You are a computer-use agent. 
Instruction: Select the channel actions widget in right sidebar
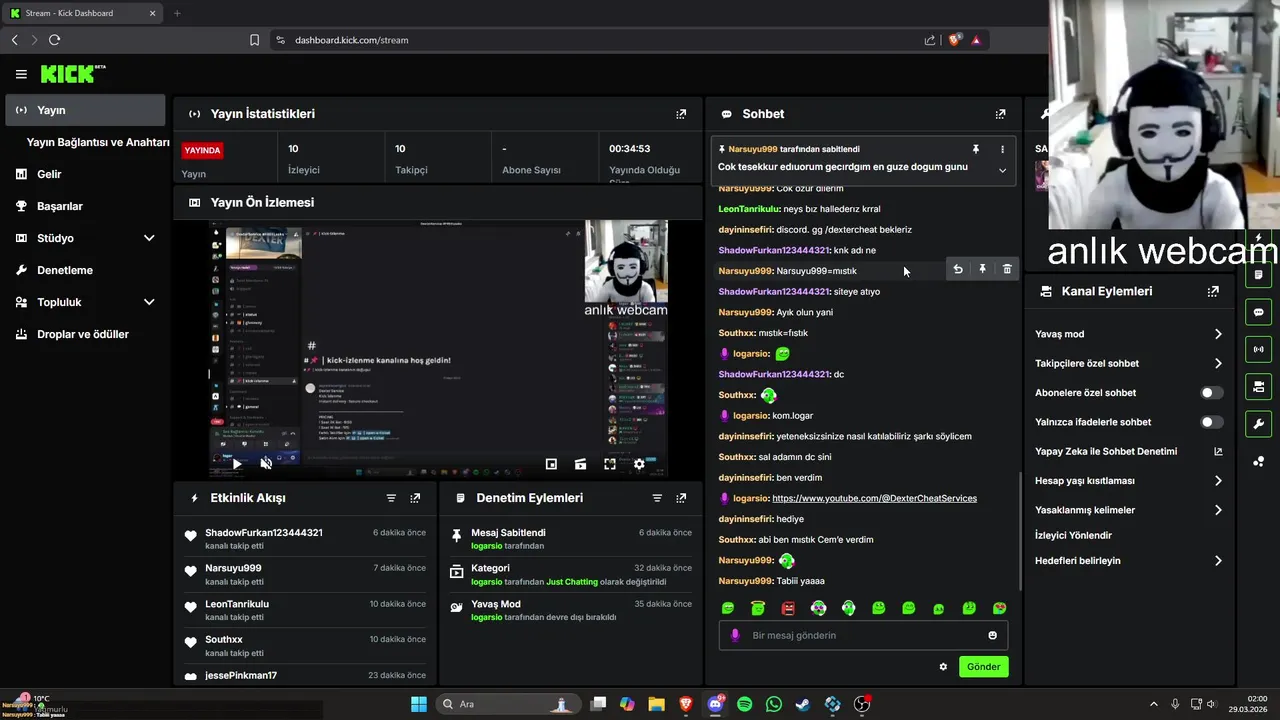[1258, 386]
